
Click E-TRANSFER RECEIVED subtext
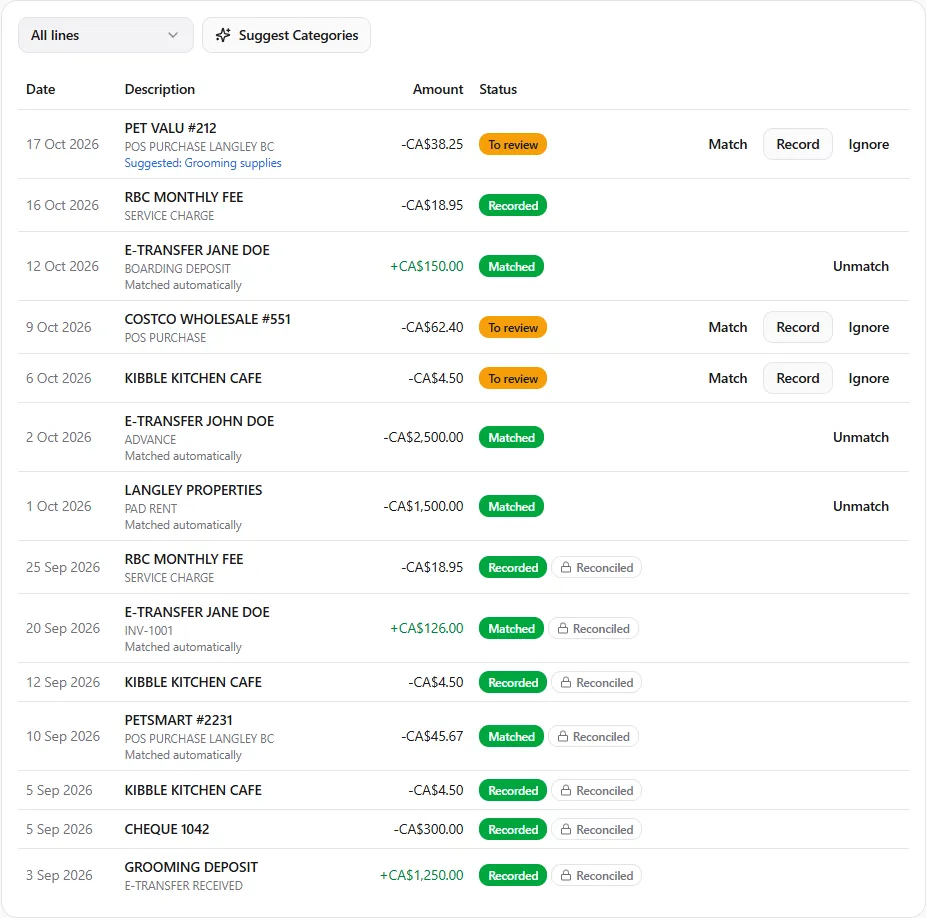pyautogui.click(x=183, y=886)
